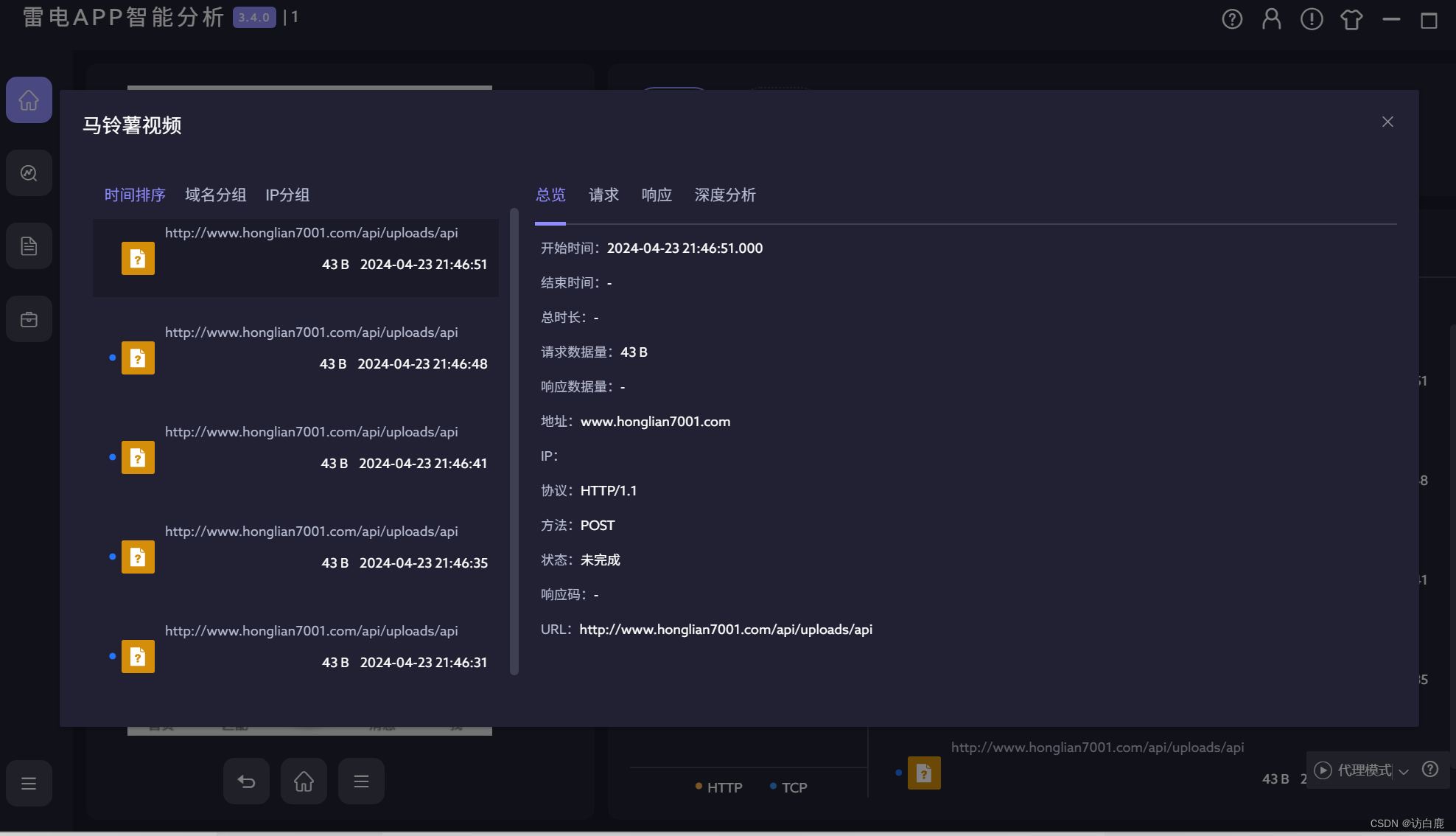The height and width of the screenshot is (836, 1456).
Task: Open the 深度分析 deep analysis tab
Action: coord(725,195)
